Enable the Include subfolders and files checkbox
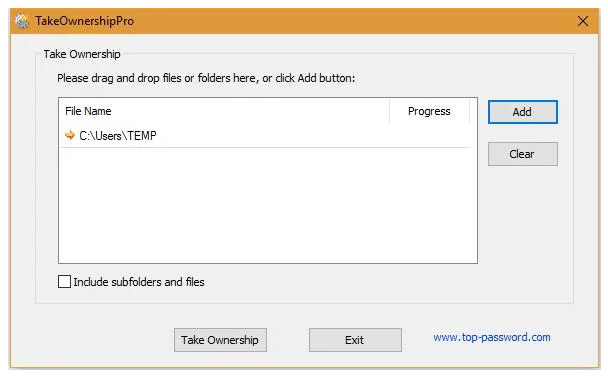Screen dimensions: 608x379 (64, 282)
